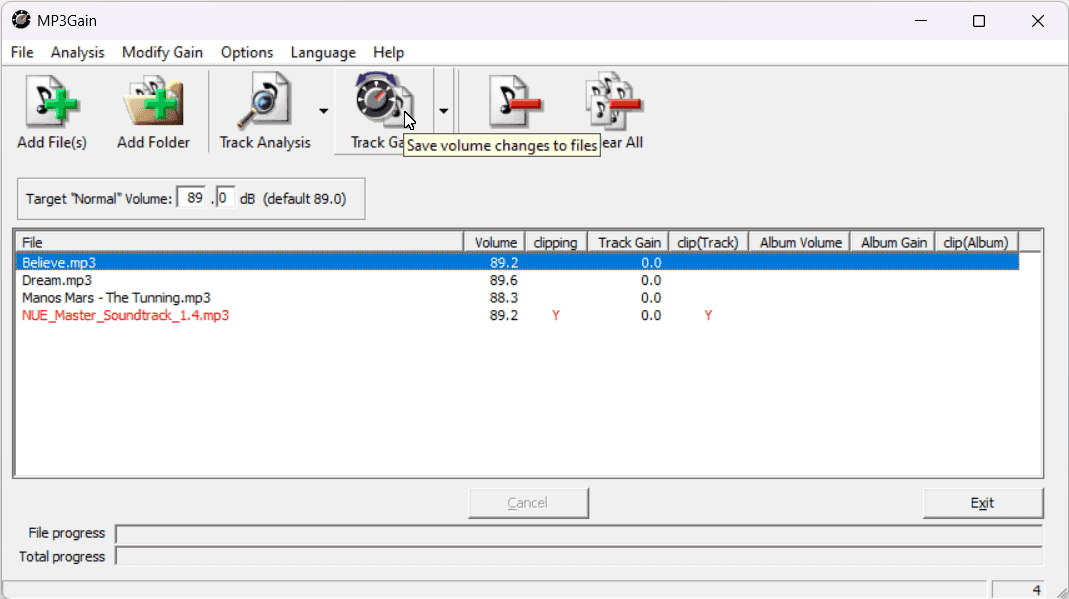Click the clip(Track) Y for NUE_Master_Soundtrack
Viewport: 1069px width, 599px height.
tap(708, 316)
